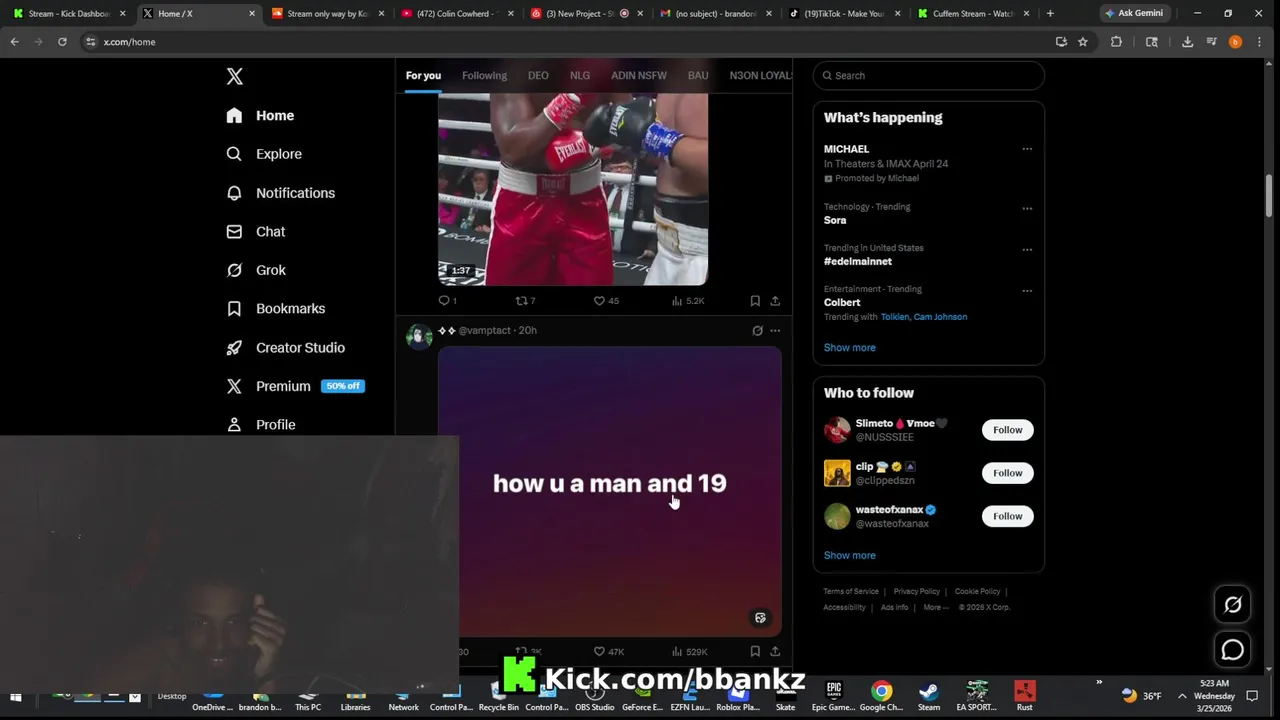Open Creator Studio in the sidebar
This screenshot has width=1280, height=720.
coord(285,347)
